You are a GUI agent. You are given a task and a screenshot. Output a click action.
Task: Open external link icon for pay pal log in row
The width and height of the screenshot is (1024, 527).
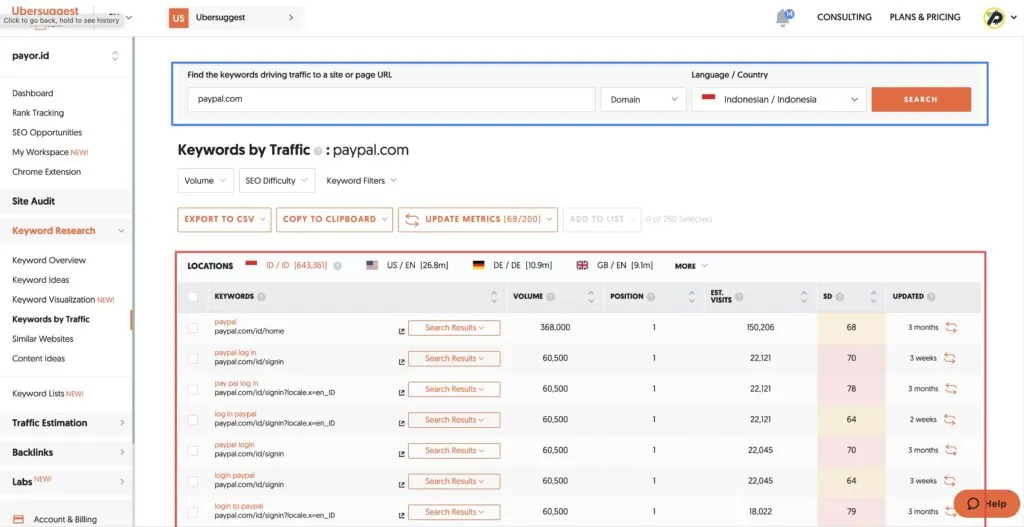pos(401,393)
